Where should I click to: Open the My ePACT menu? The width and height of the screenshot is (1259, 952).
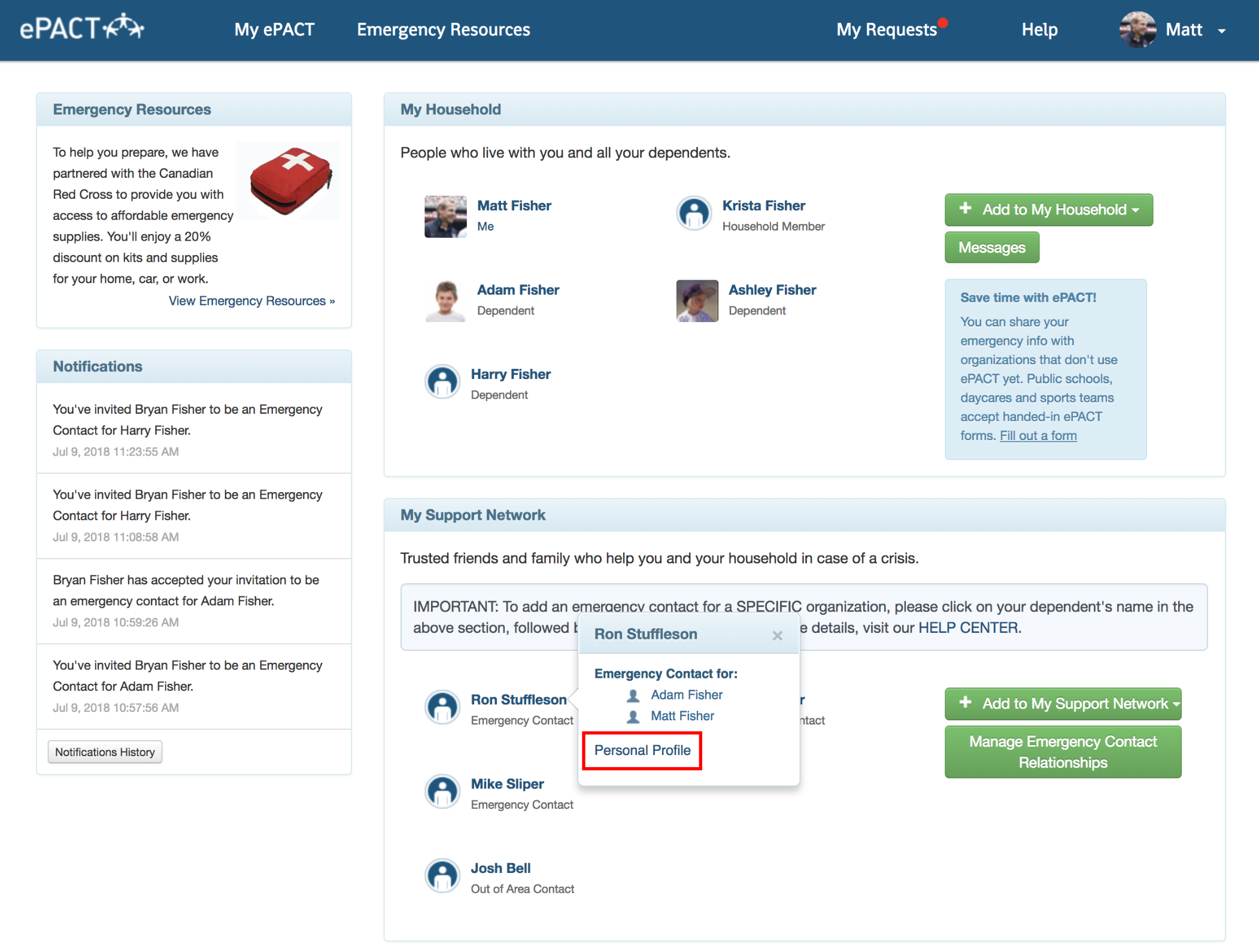pos(274,29)
